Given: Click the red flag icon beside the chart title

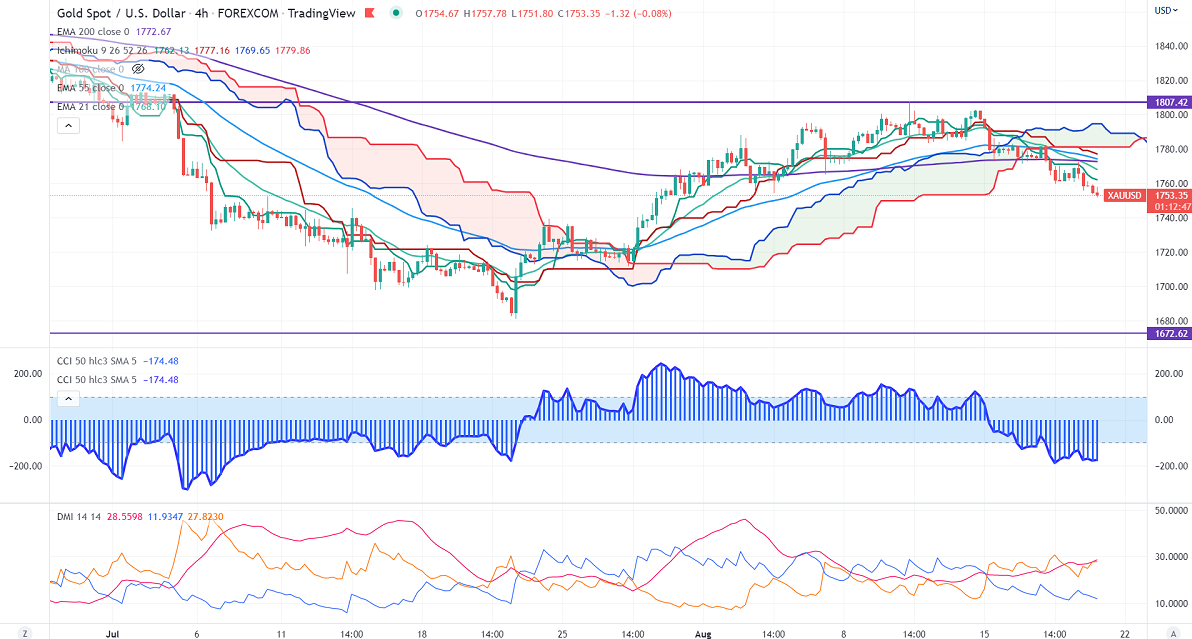Looking at the screenshot, I should [370, 13].
